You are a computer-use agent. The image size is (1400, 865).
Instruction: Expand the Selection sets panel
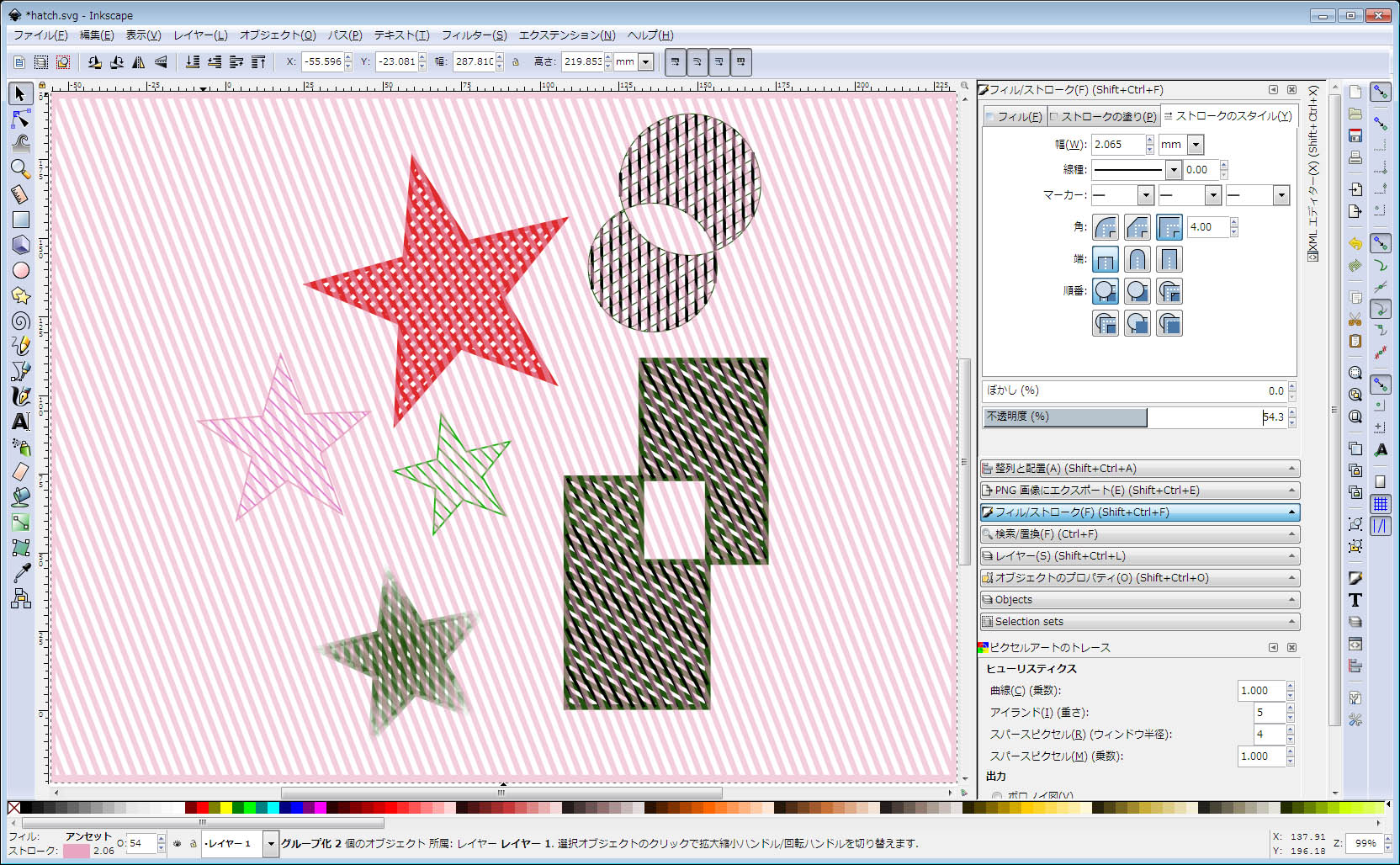1140,622
